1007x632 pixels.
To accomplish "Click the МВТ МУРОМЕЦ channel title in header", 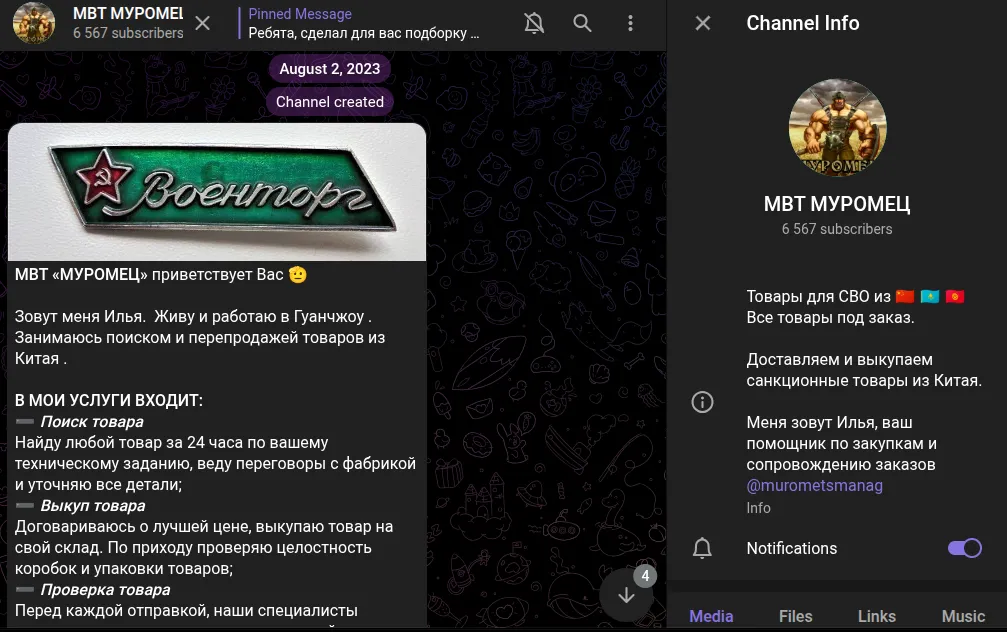I will (x=128, y=13).
